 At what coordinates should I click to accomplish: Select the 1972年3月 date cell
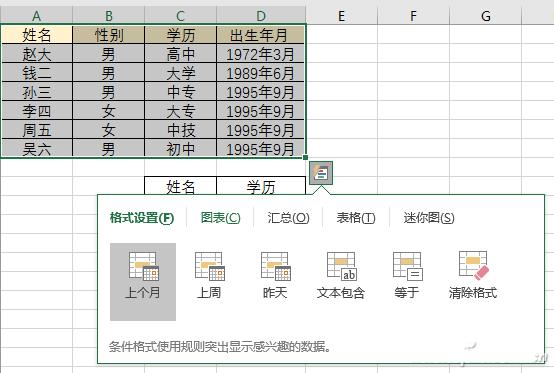pos(261,54)
